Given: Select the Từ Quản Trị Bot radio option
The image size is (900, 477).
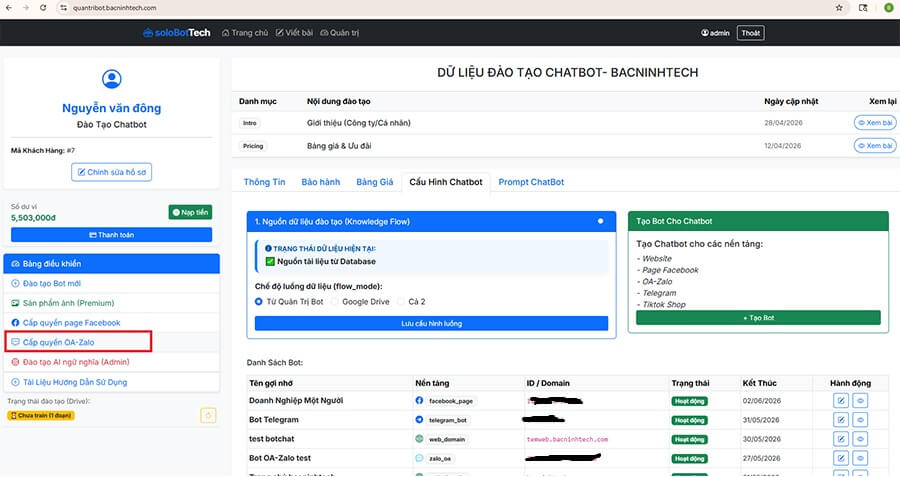Looking at the screenshot, I should (x=258, y=302).
